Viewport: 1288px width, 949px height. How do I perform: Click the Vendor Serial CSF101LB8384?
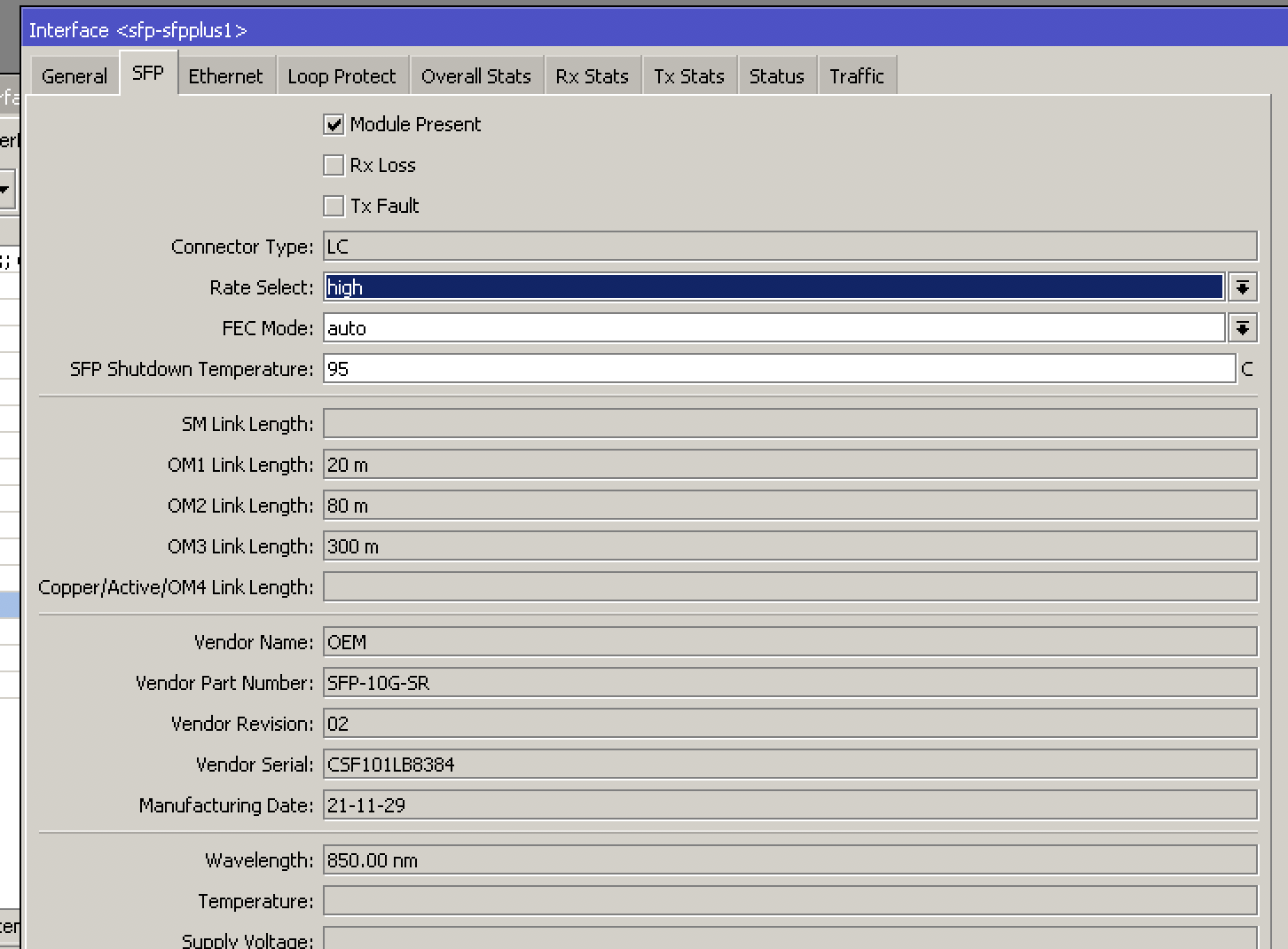[x=790, y=765]
